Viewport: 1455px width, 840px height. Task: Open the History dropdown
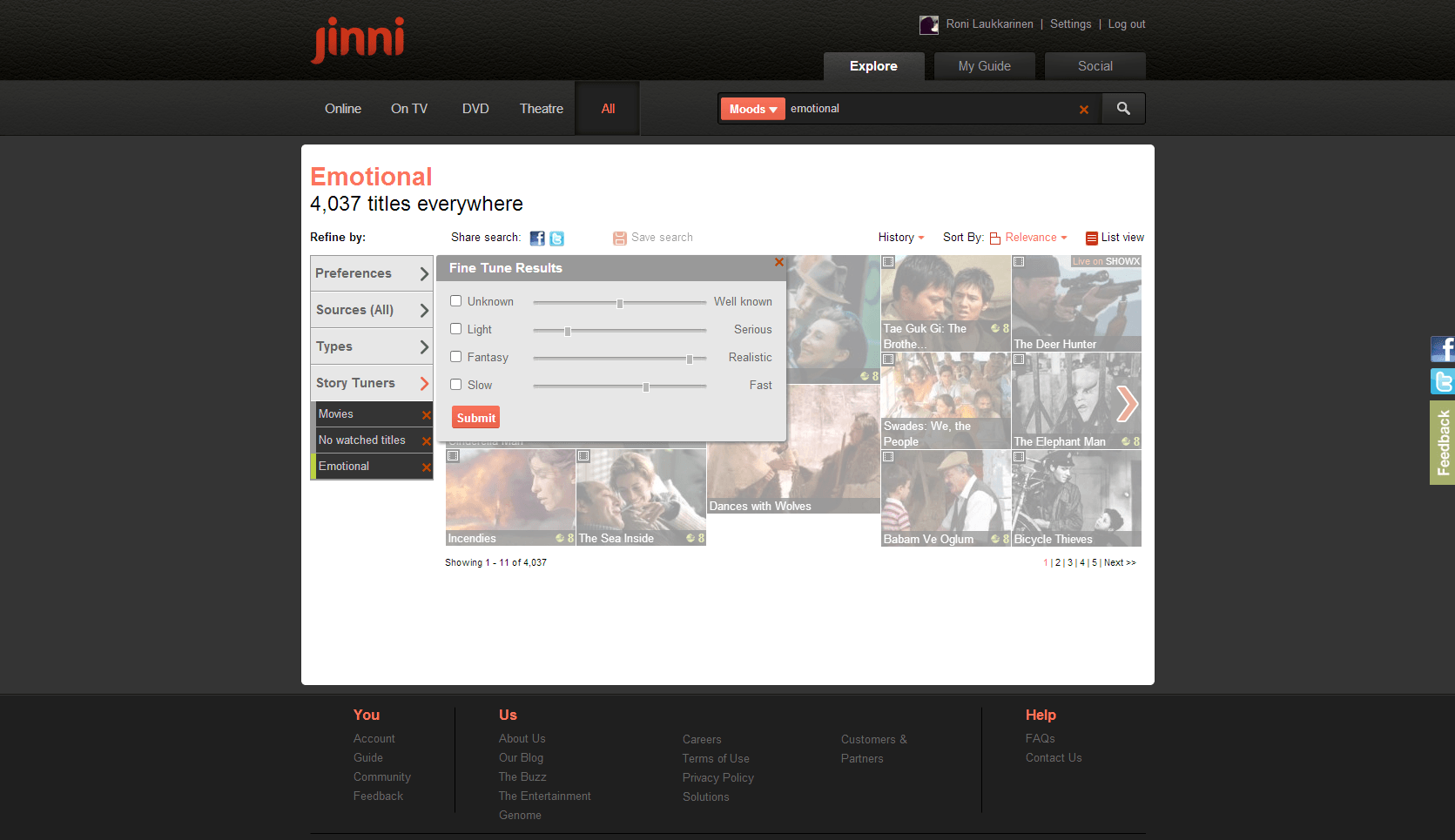click(901, 238)
